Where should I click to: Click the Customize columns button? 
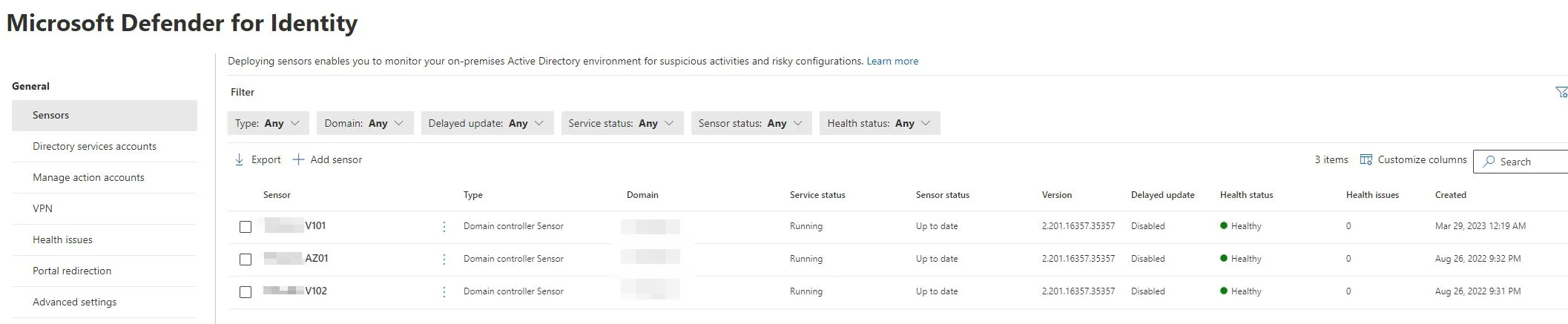[1413, 159]
